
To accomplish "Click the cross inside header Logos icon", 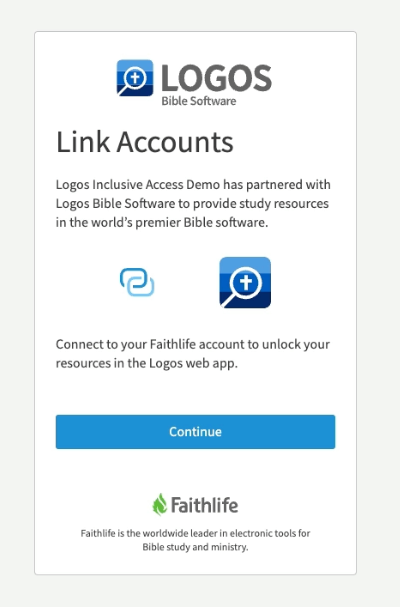I will (135, 77).
